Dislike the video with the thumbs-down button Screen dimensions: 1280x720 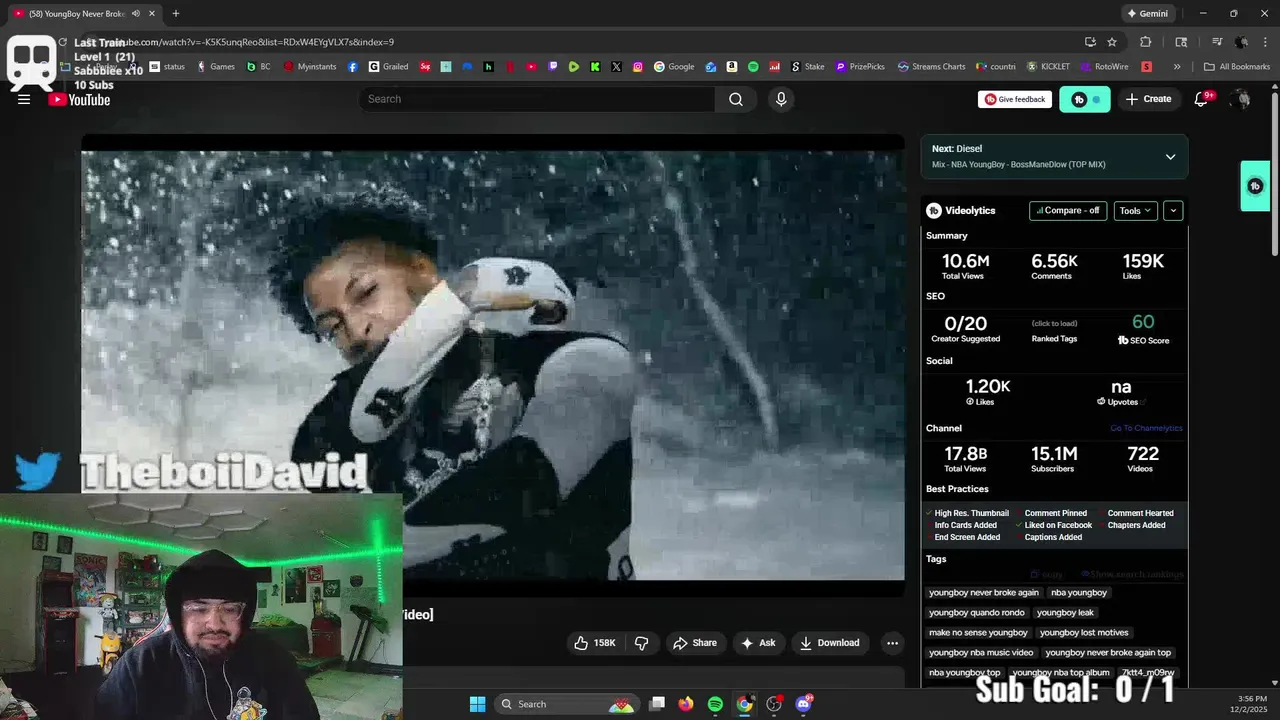coord(642,643)
